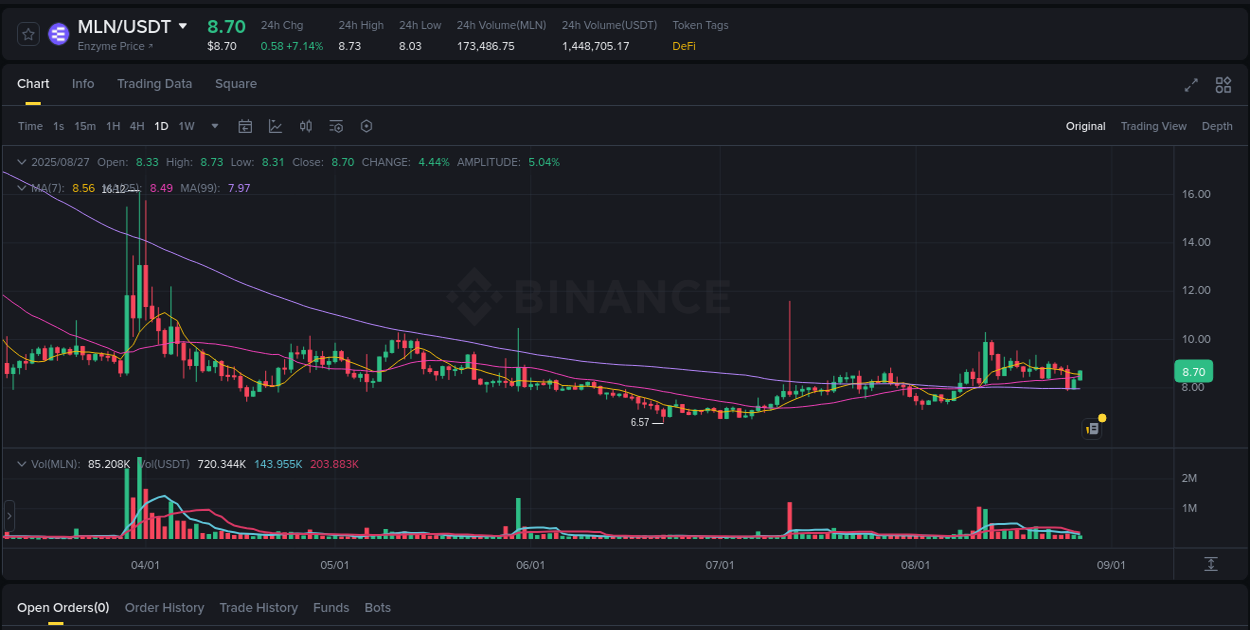Click the trading panel icon with yellow dot
The image size is (1250, 630).
pos(1092,428)
